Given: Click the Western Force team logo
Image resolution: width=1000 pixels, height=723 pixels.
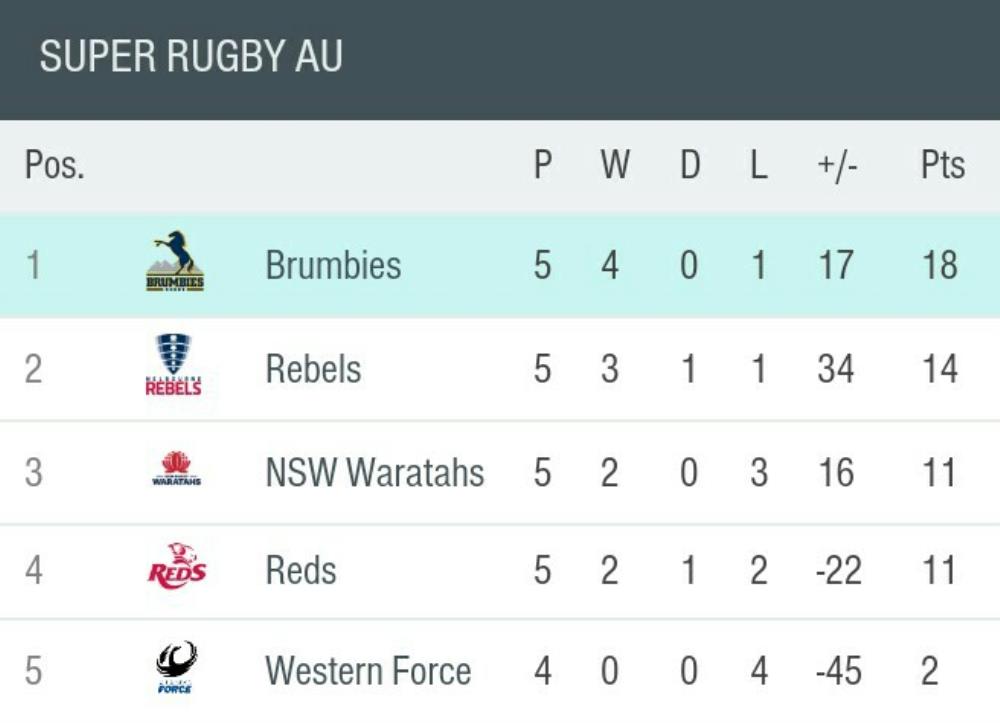Looking at the screenshot, I should (x=176, y=668).
